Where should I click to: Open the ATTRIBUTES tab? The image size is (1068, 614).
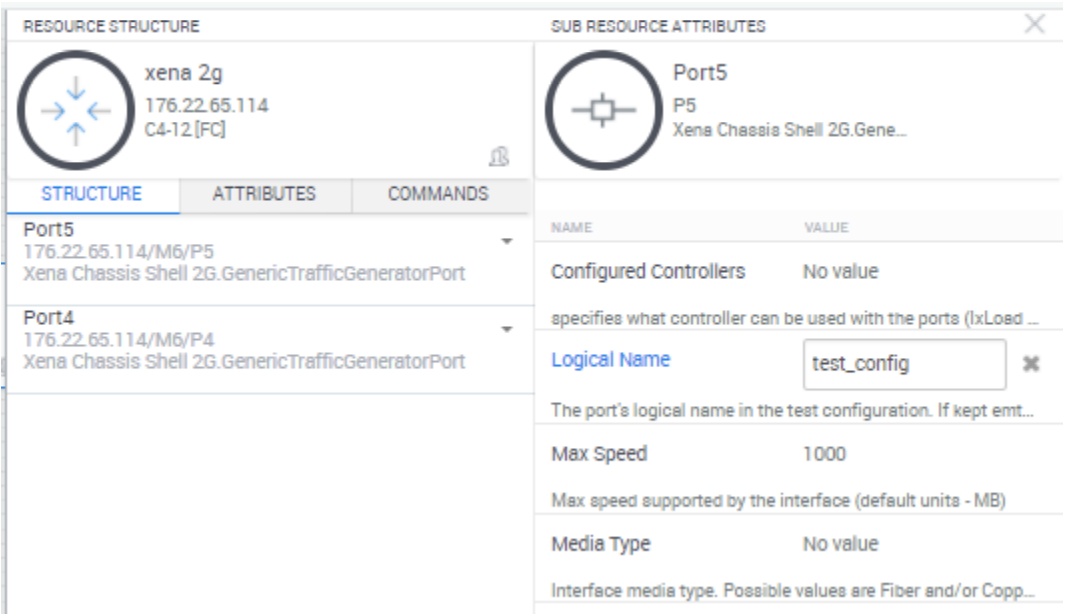click(x=264, y=194)
